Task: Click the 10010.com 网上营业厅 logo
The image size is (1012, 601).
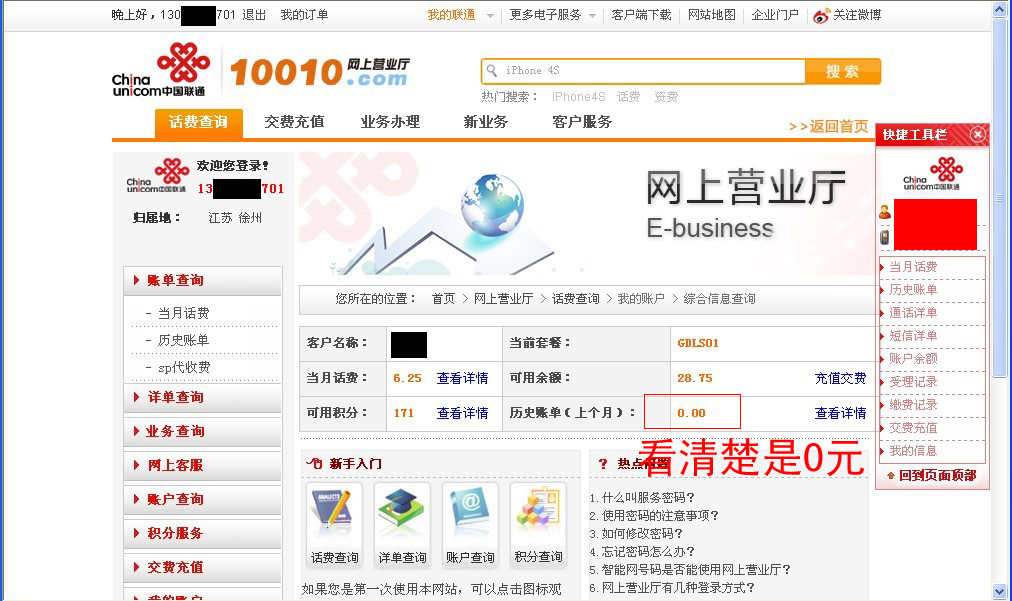Action: 319,71
